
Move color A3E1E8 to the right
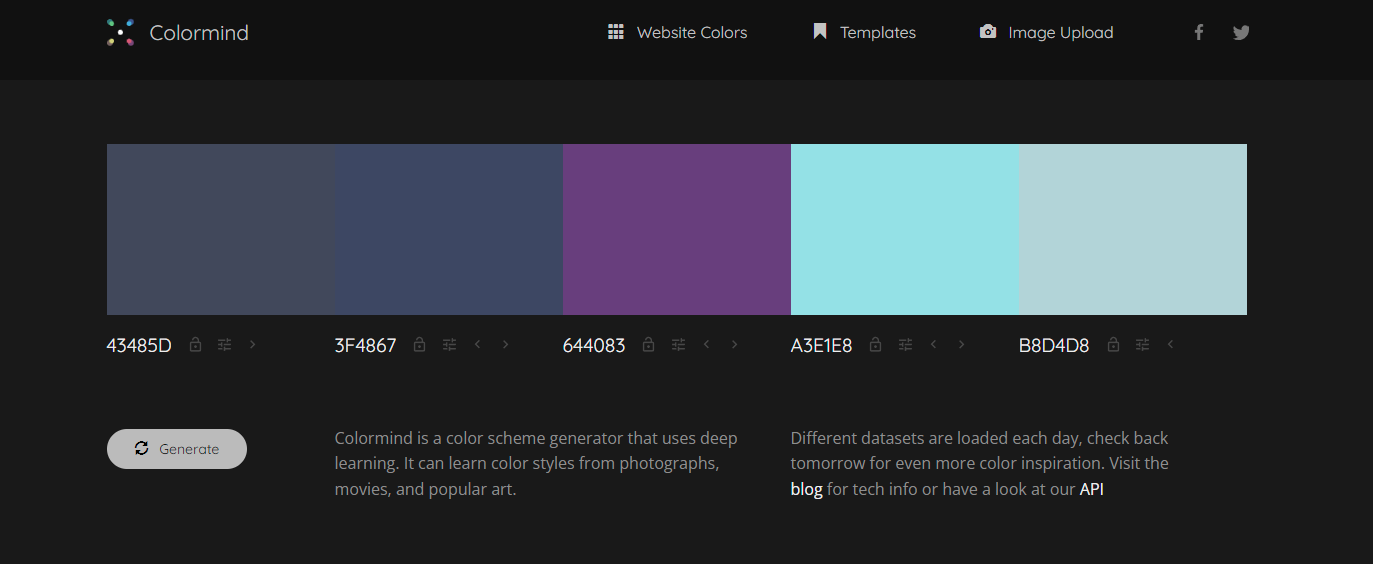click(962, 345)
